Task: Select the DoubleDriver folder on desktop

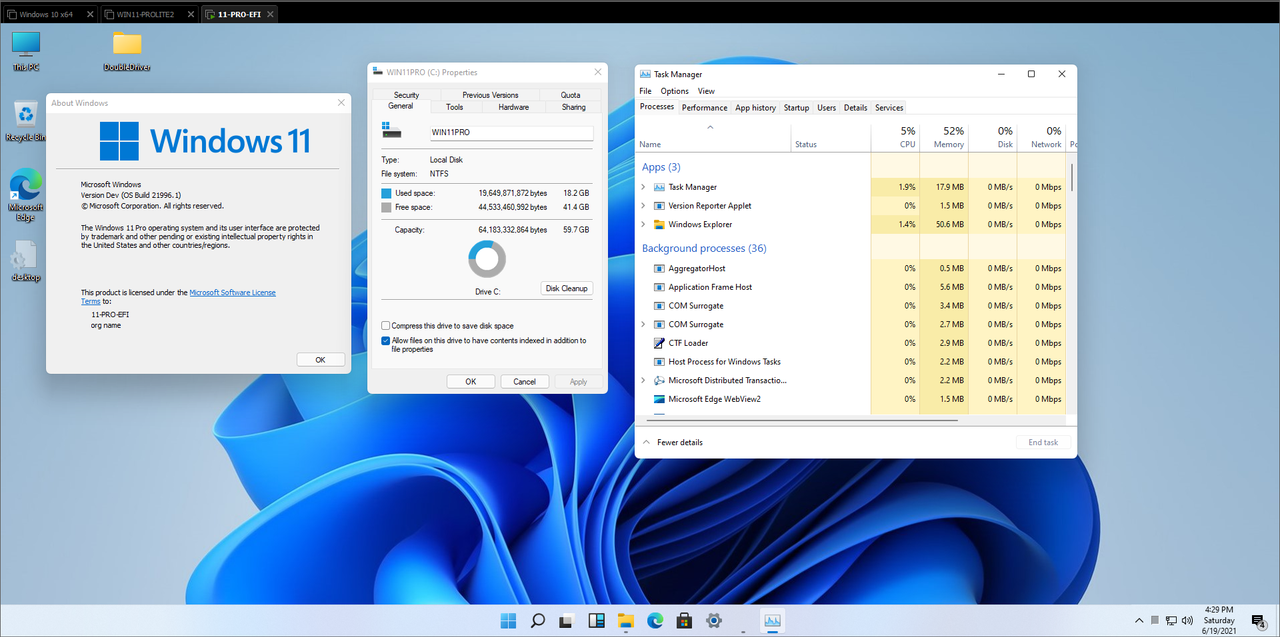Action: [127, 50]
